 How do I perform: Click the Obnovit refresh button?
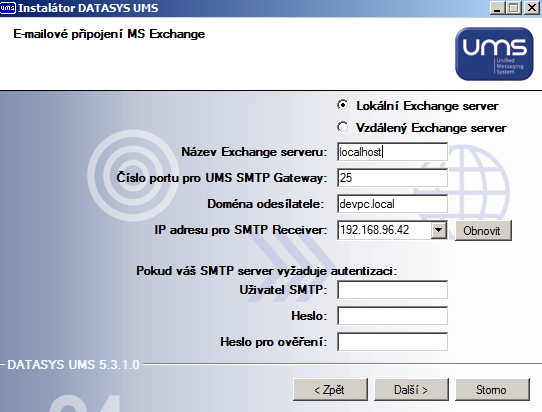click(483, 231)
